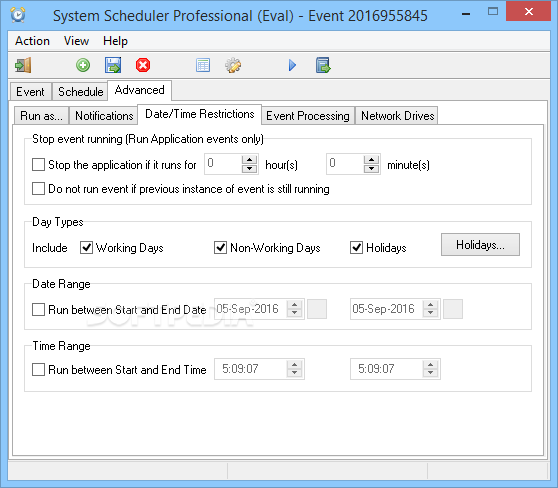
Task: Click the red X delete icon
Action: pyautogui.click(x=143, y=65)
